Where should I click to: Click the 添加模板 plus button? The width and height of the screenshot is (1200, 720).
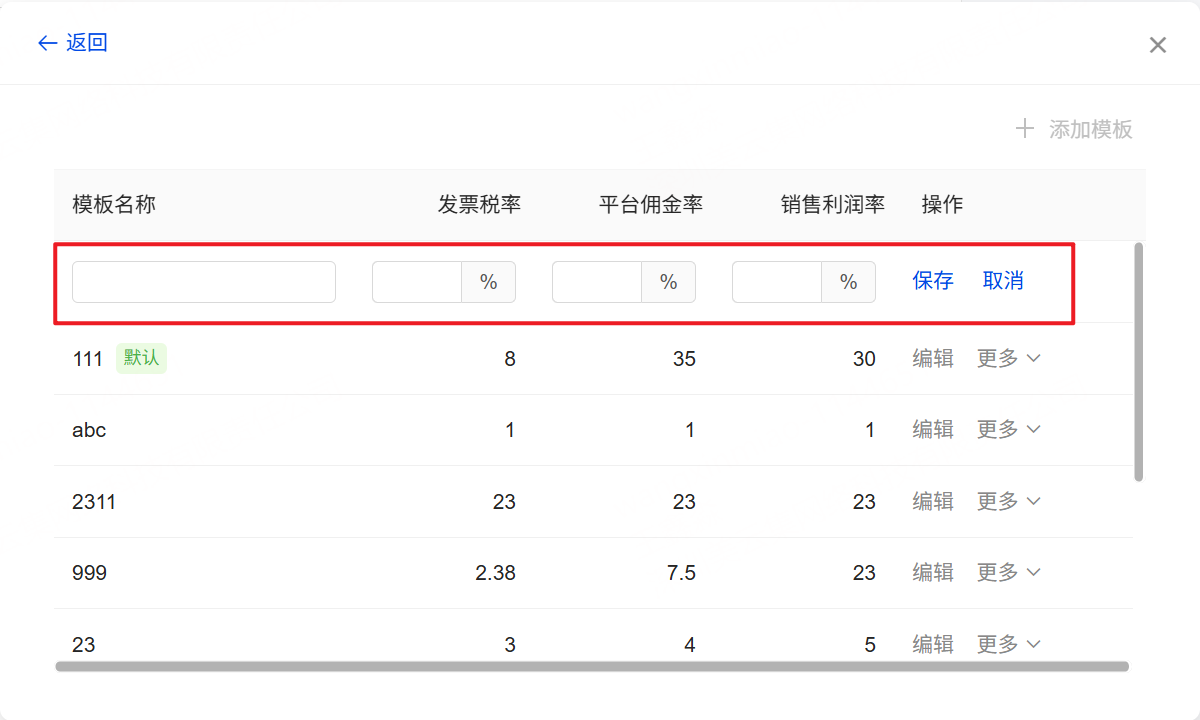tap(1074, 129)
